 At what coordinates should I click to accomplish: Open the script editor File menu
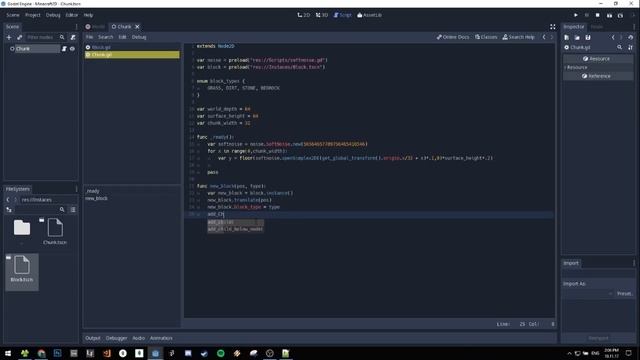[89, 37]
